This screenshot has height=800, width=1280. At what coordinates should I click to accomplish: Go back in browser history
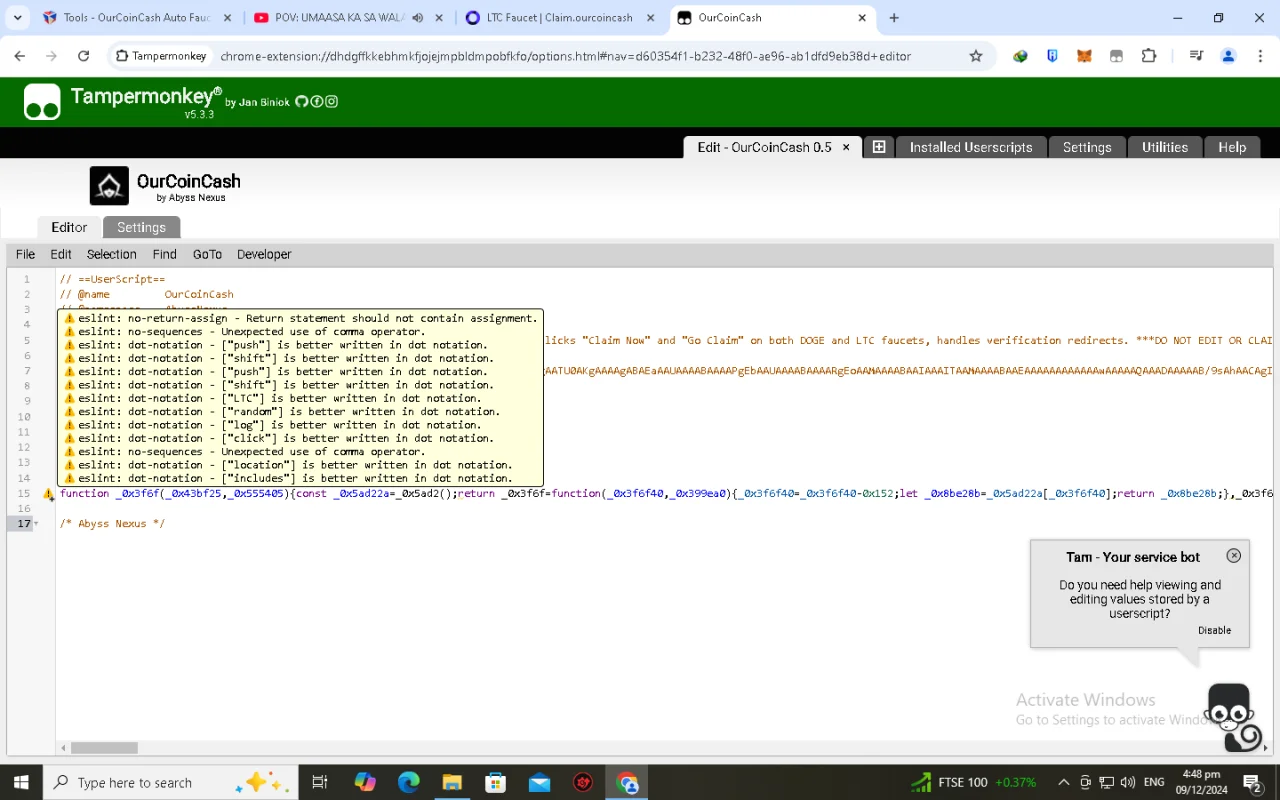click(20, 56)
